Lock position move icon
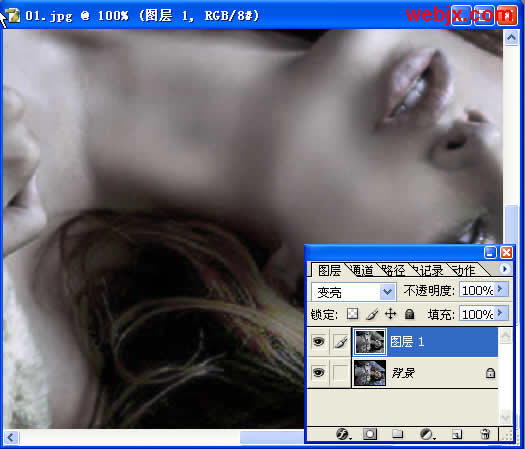525x449 pixels. (390, 314)
